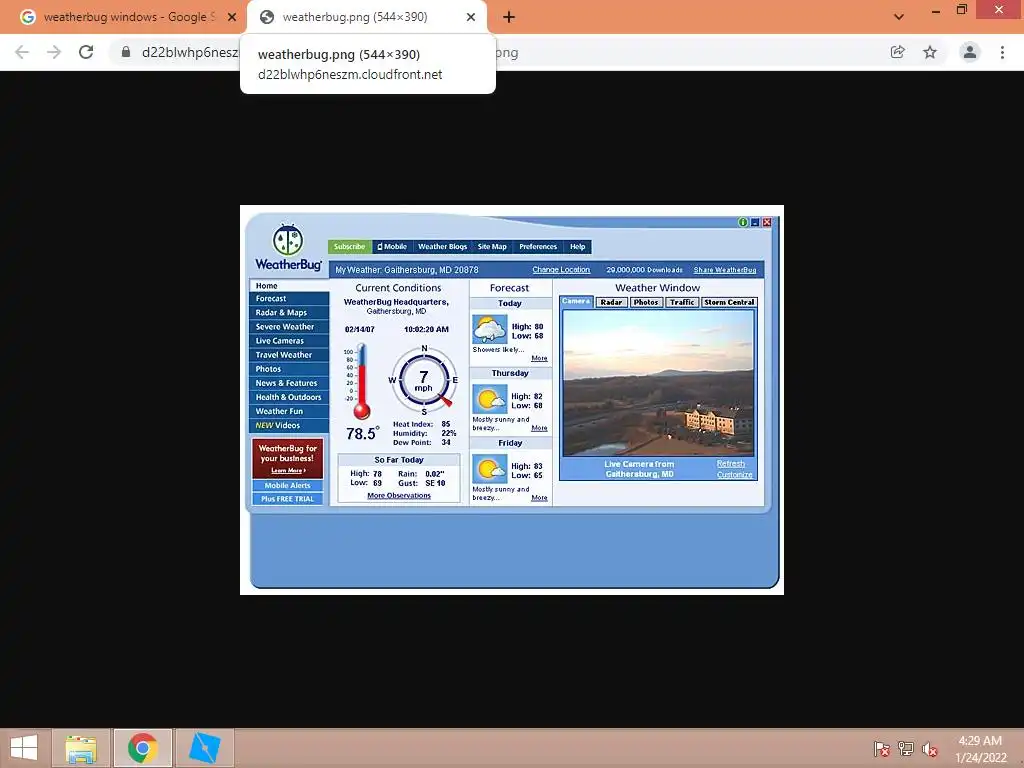Screen dimensions: 1024x768
Task: Open Weather Blogs menu item
Action: [x=442, y=247]
